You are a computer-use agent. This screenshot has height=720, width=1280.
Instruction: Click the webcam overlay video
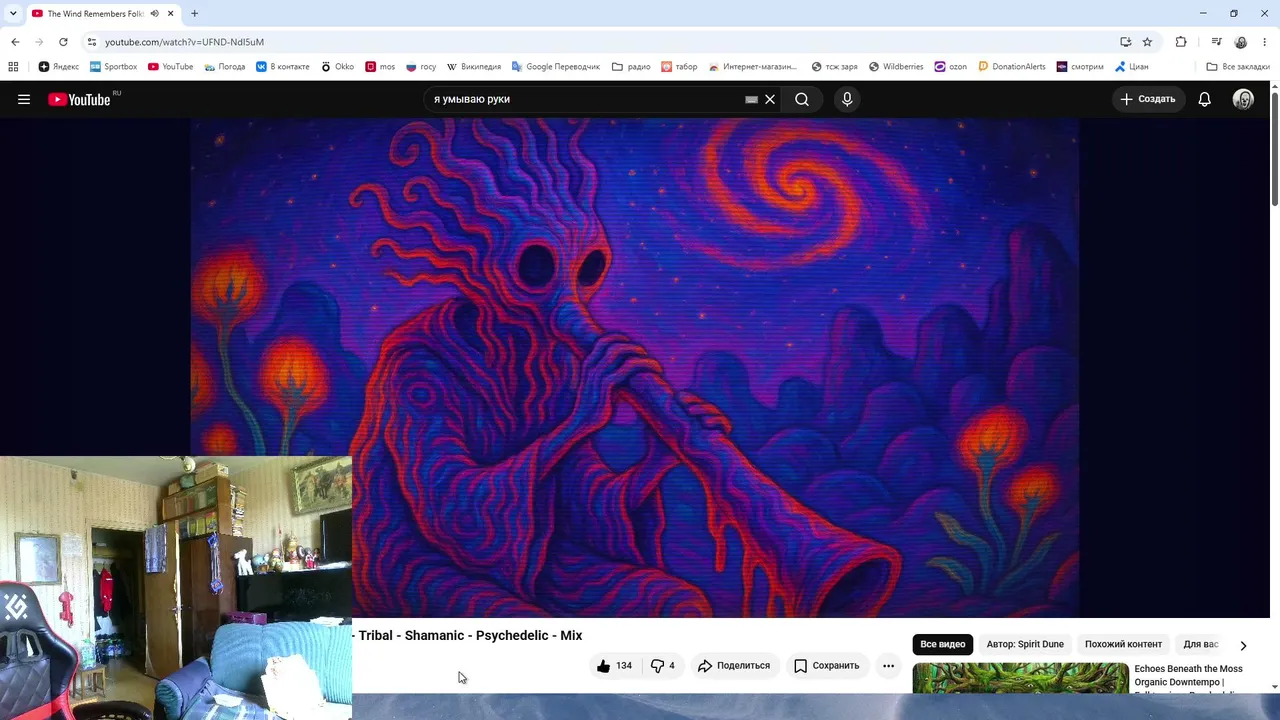[x=176, y=588]
